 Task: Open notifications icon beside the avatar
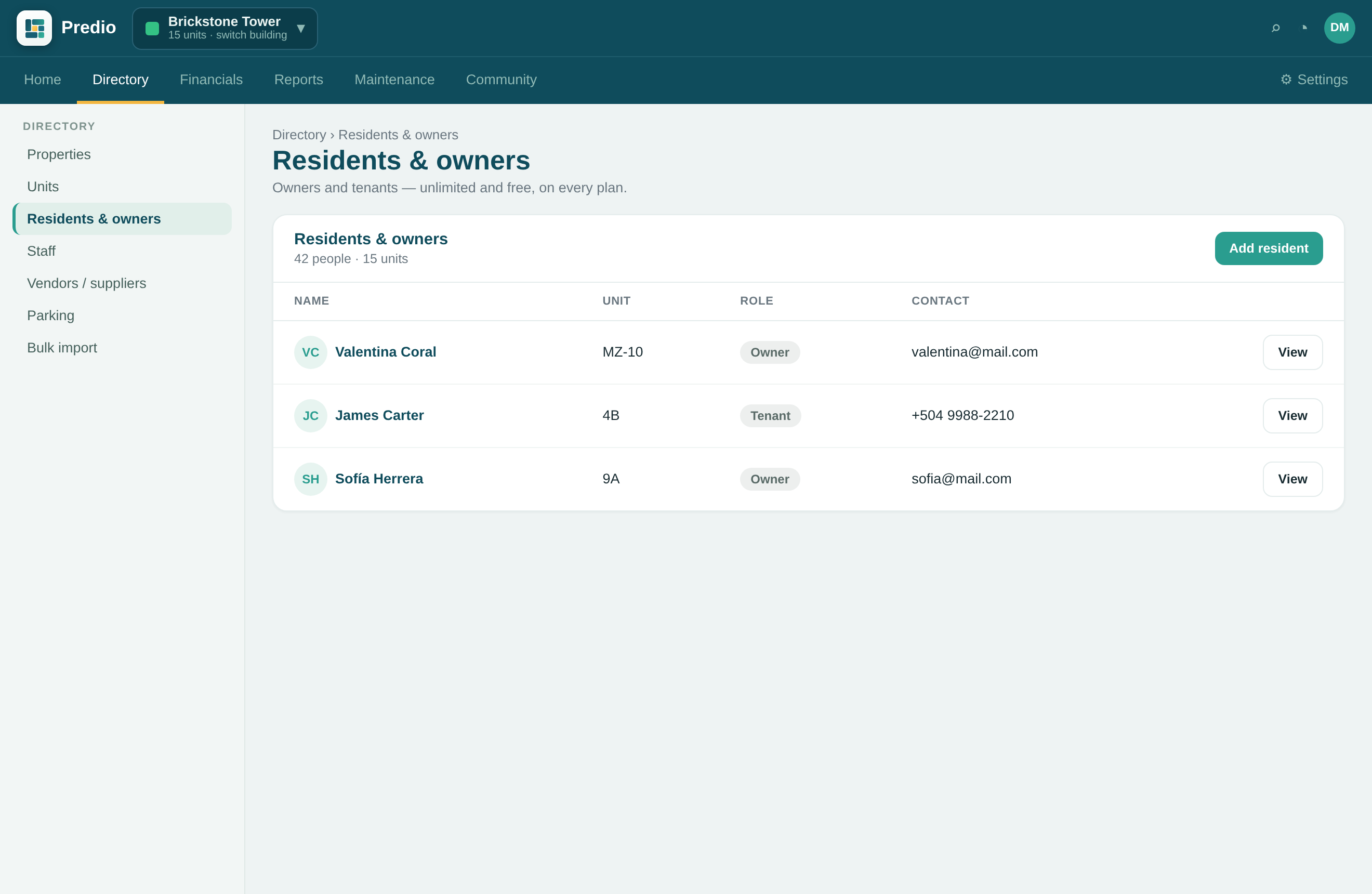[1304, 28]
